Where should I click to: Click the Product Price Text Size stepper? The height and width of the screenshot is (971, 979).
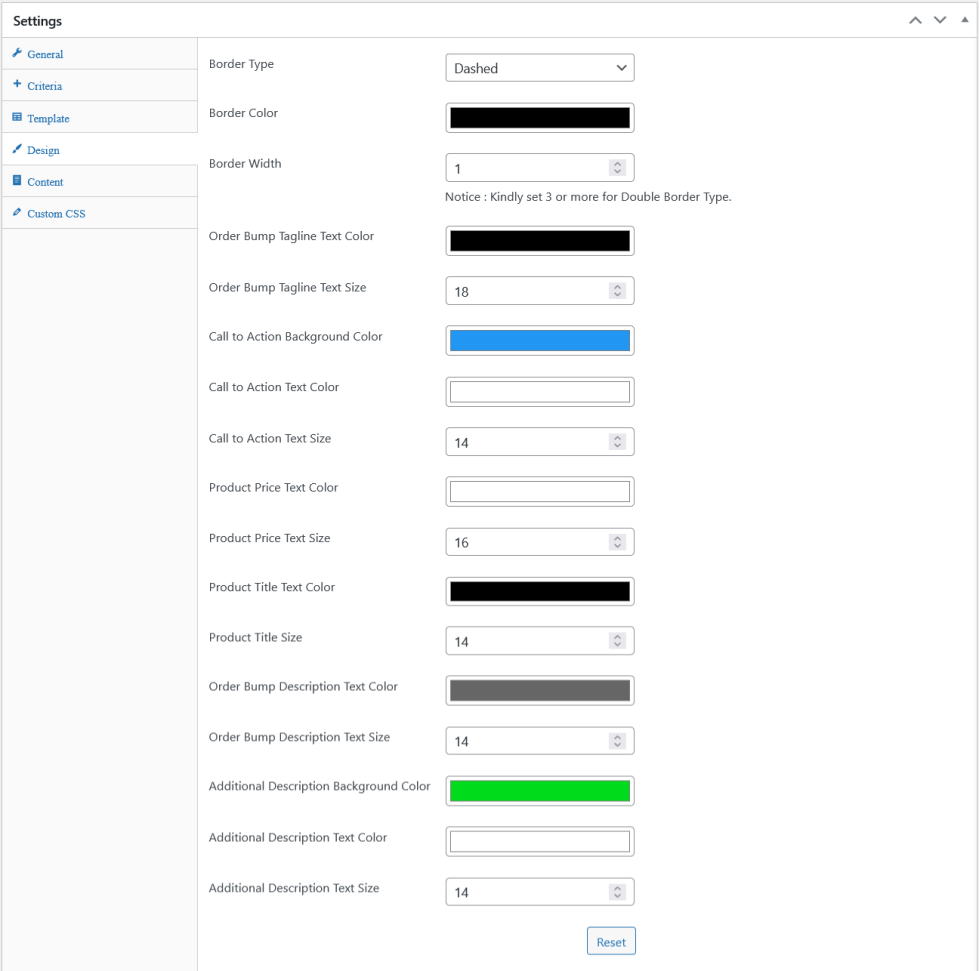pos(617,542)
